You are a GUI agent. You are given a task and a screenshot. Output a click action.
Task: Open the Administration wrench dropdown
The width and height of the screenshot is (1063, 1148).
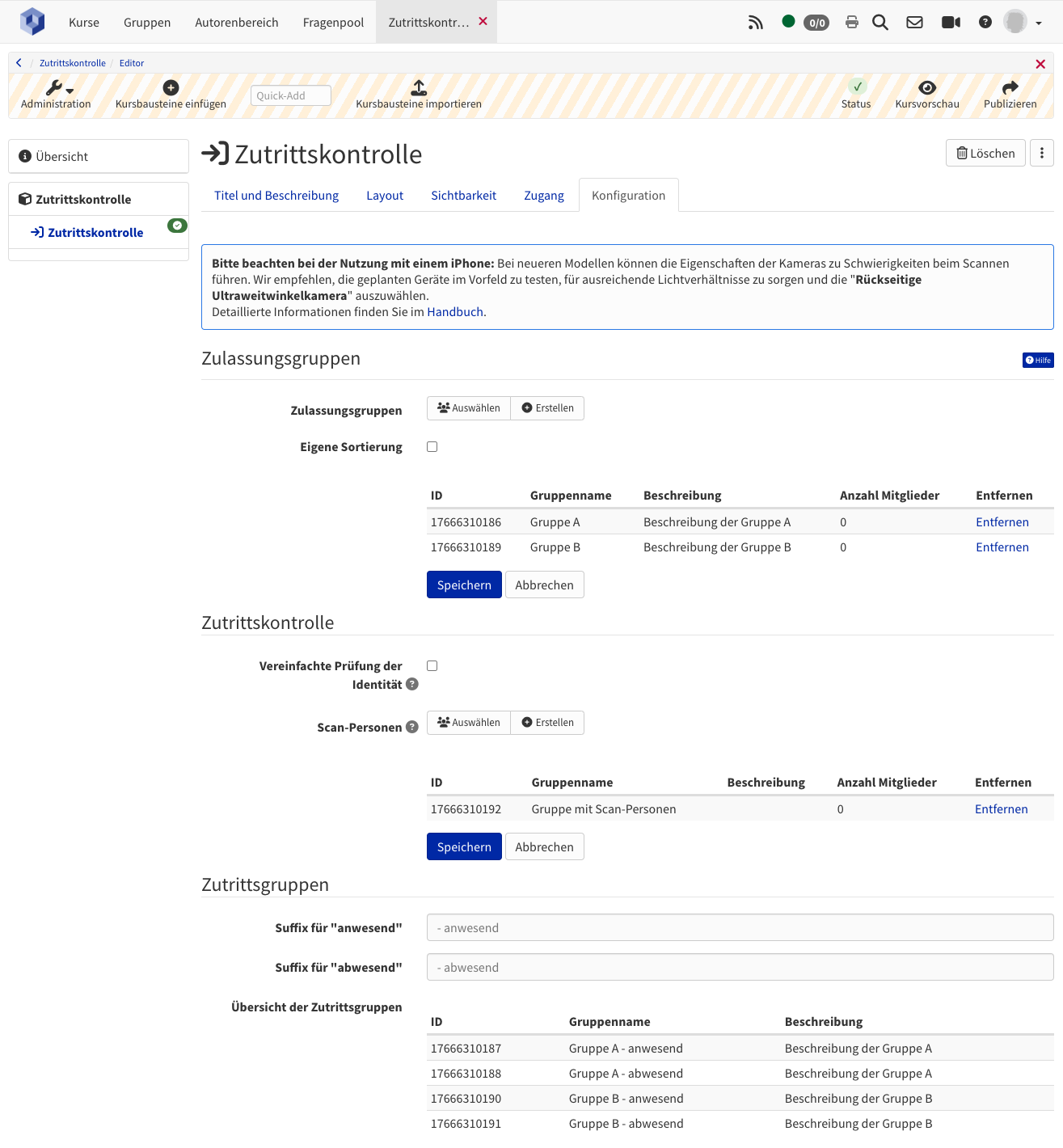pos(60,88)
